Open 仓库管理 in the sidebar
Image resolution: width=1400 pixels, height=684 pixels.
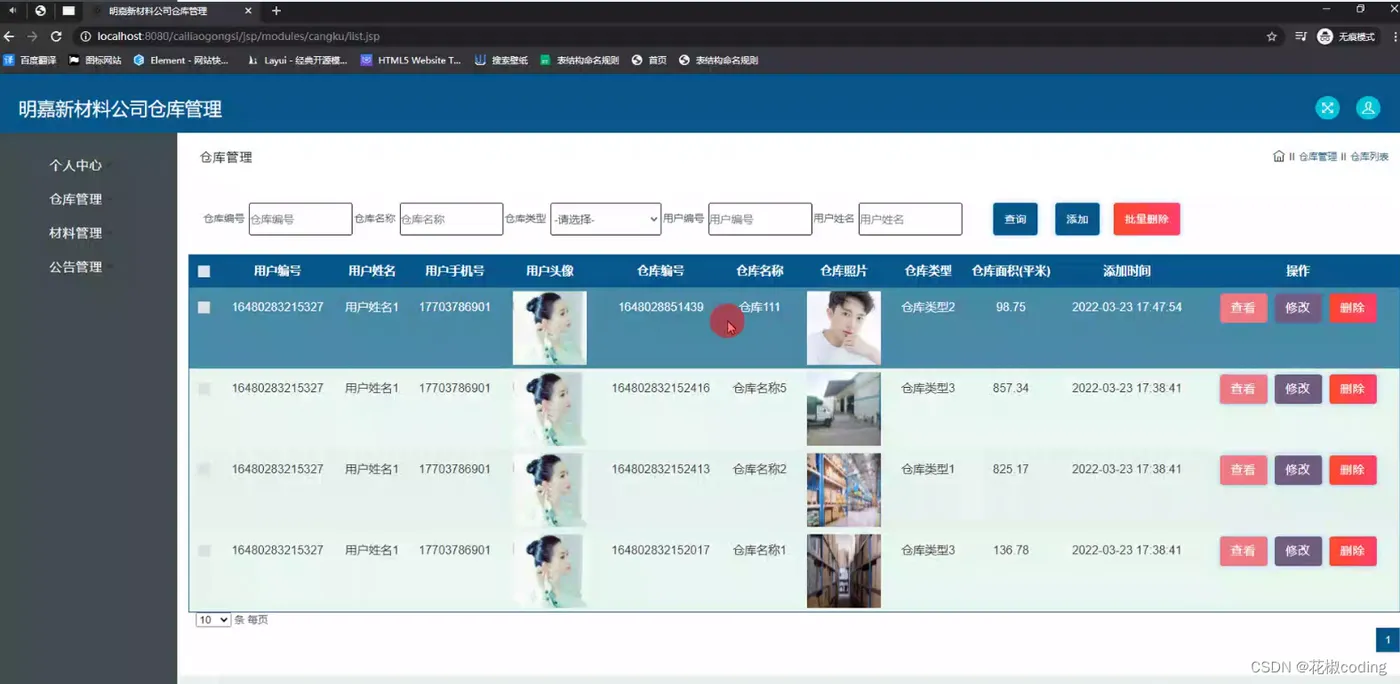click(76, 199)
